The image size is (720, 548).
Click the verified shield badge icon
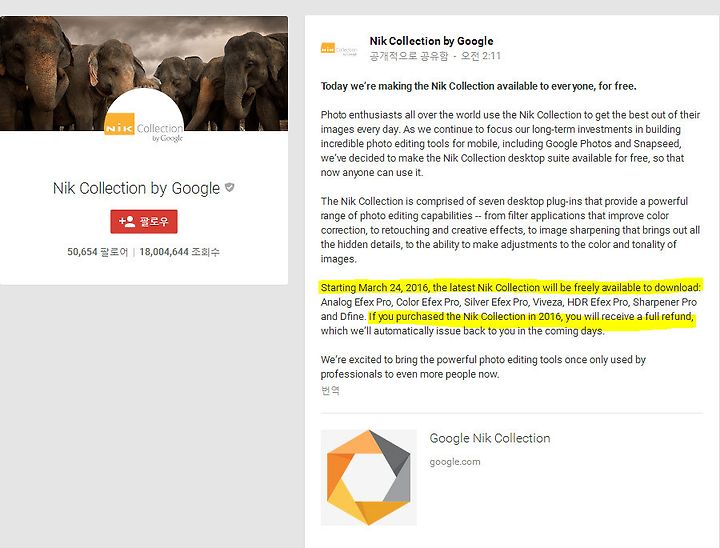tap(230, 187)
